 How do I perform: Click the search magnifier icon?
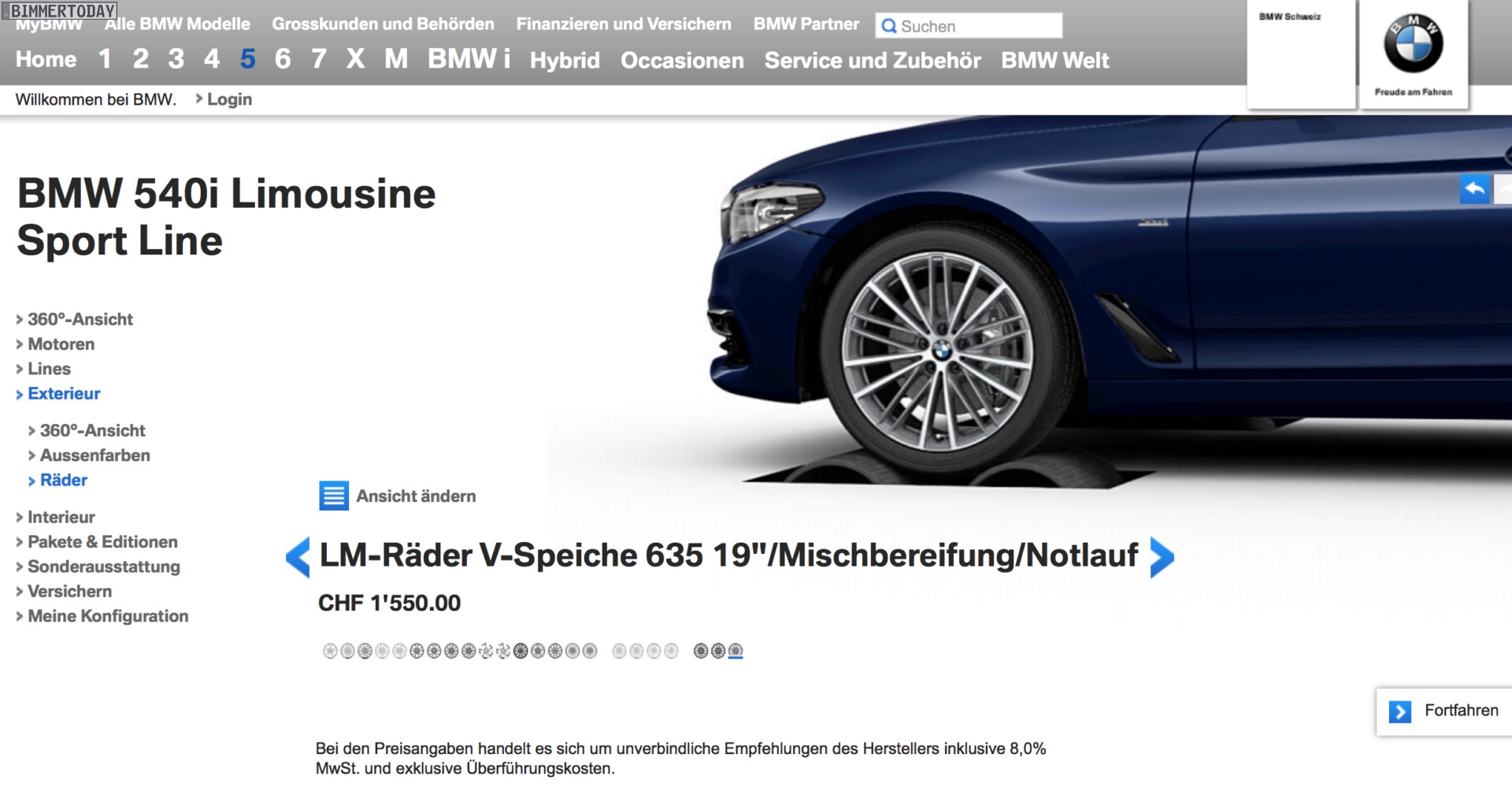[x=889, y=26]
